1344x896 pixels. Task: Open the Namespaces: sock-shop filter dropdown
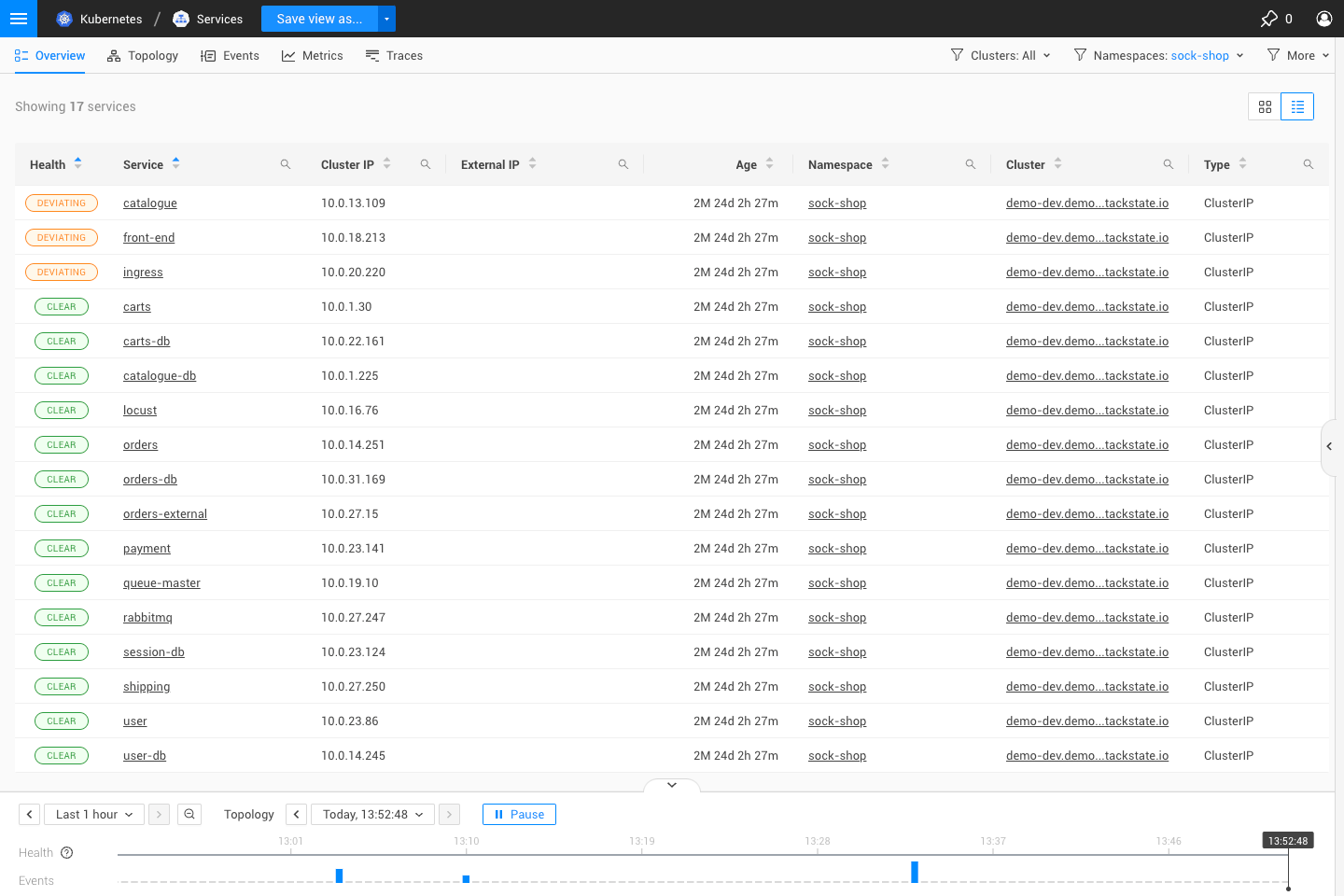coord(1157,55)
